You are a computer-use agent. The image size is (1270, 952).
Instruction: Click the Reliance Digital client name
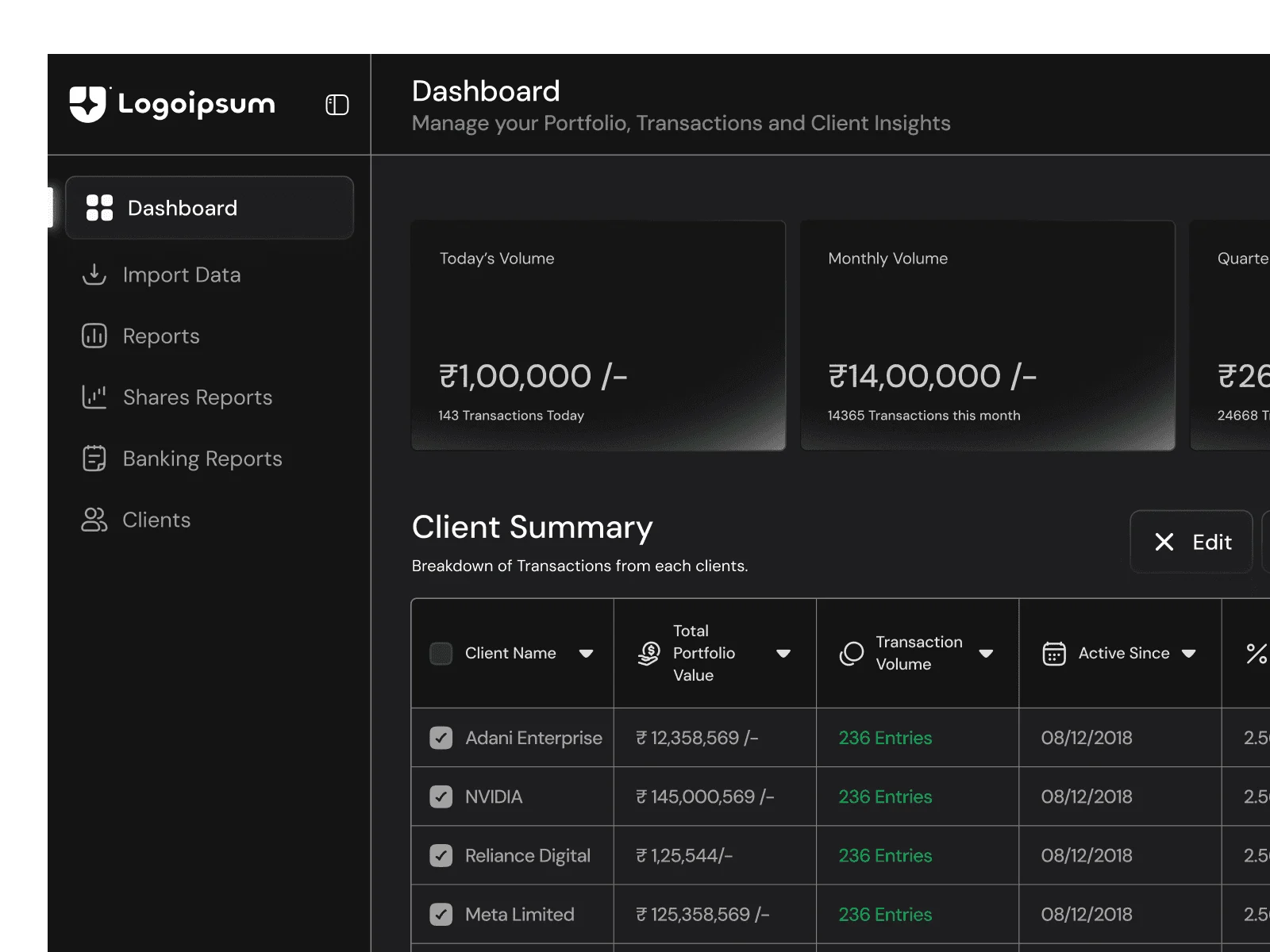pyautogui.click(x=528, y=855)
